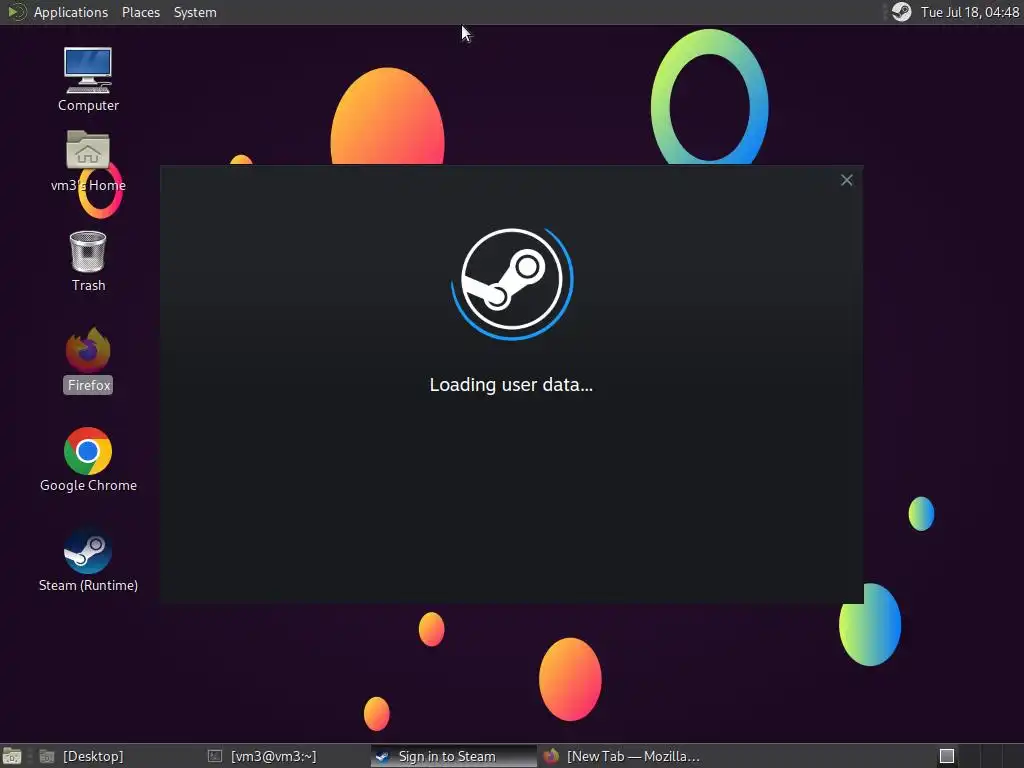
Task: Open the Applications menu
Action: [71, 12]
